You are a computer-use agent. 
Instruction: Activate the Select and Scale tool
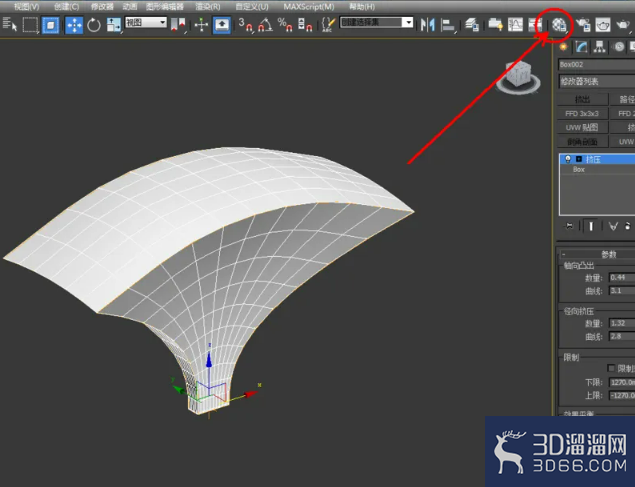(x=113, y=25)
